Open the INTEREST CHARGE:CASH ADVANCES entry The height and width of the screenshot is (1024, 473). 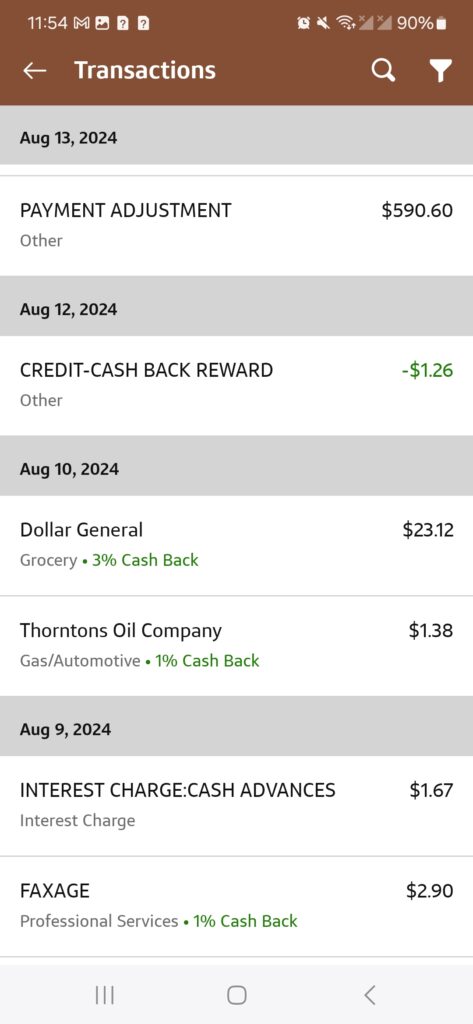(236, 805)
